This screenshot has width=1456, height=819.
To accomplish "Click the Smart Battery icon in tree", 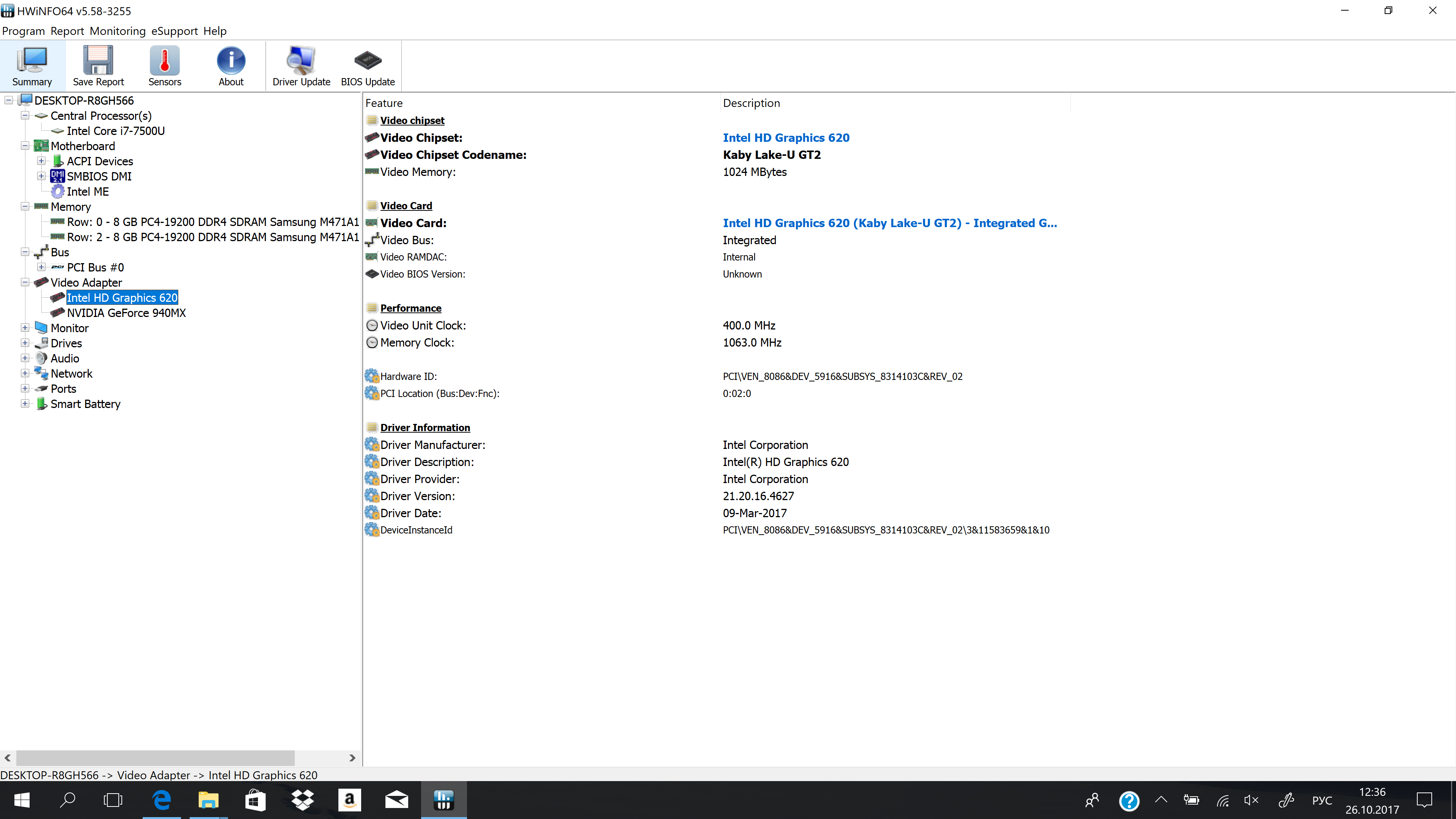I will coord(41,404).
